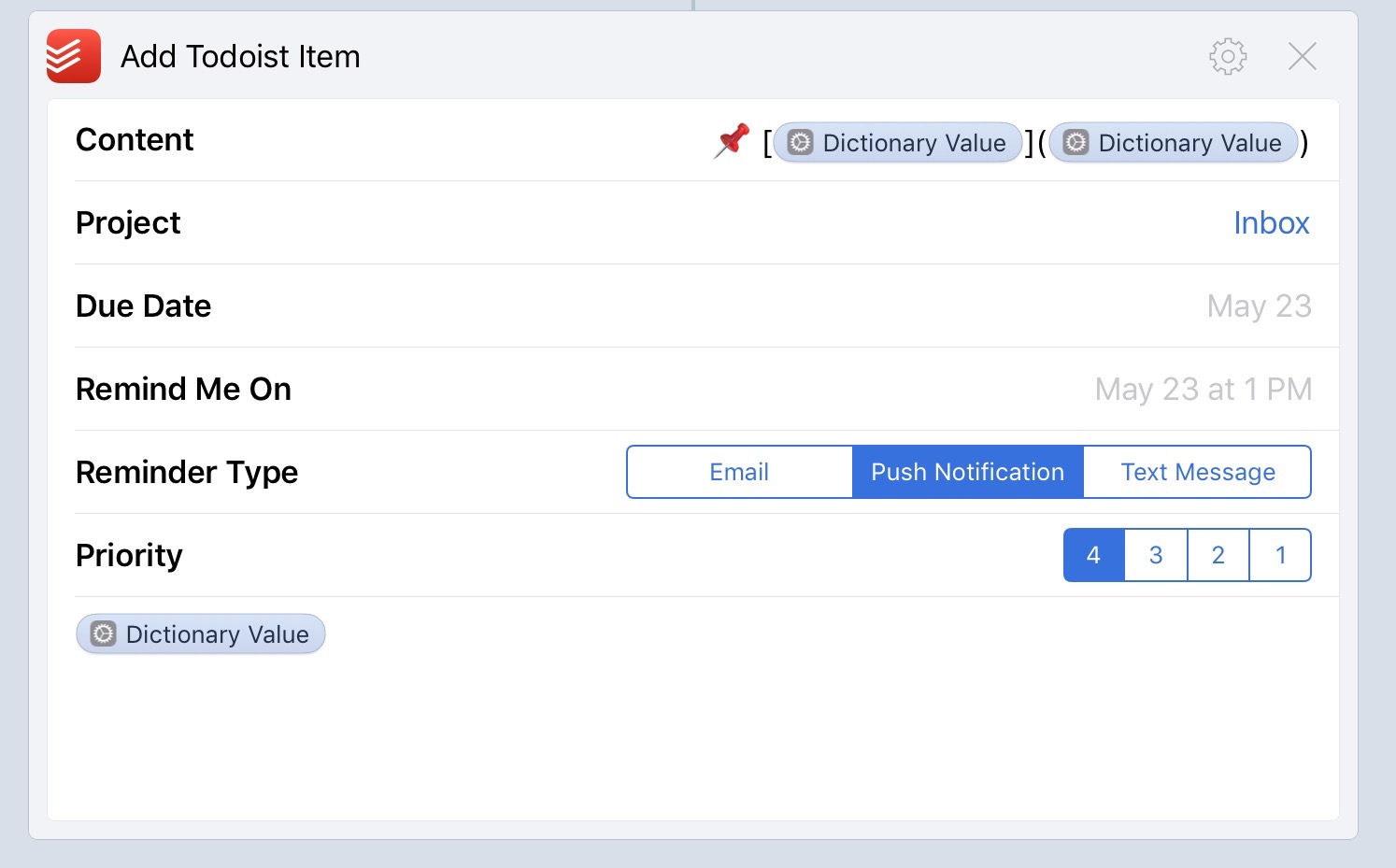
Task: Edit the Remind Me On field
Action: 1203,390
